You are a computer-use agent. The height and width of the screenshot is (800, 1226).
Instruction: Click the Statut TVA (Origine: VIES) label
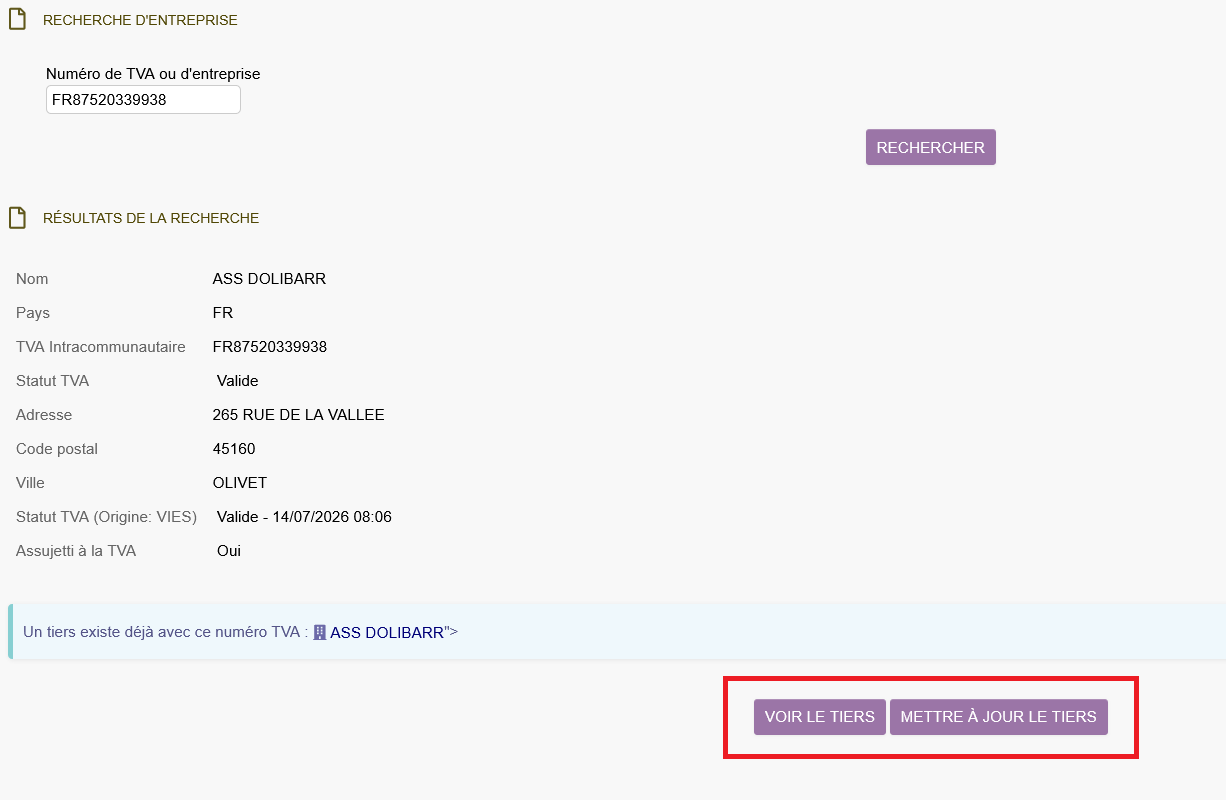point(106,517)
